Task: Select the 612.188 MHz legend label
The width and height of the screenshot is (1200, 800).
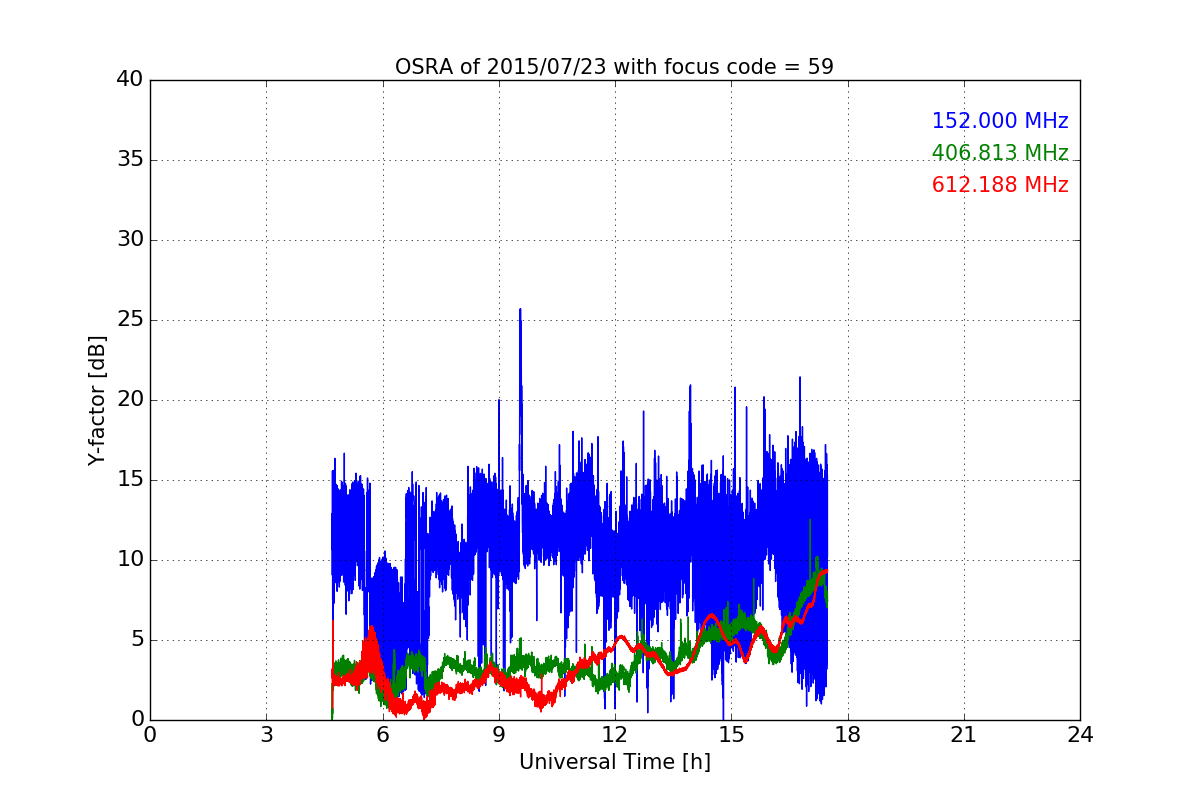Action: [1000, 185]
